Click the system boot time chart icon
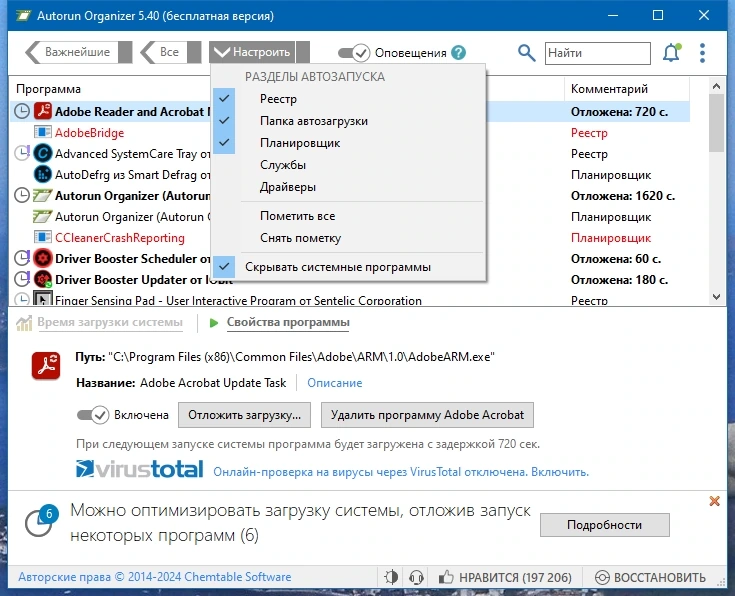 coord(24,323)
